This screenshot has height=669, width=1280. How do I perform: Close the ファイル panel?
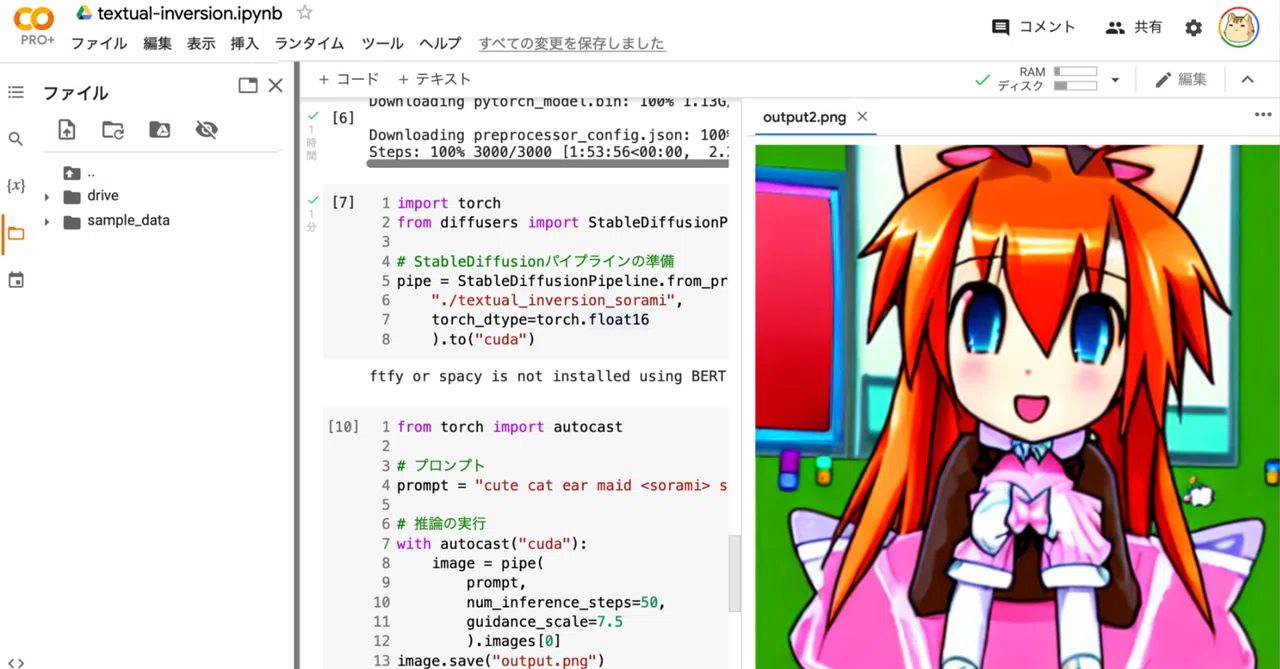coord(276,86)
